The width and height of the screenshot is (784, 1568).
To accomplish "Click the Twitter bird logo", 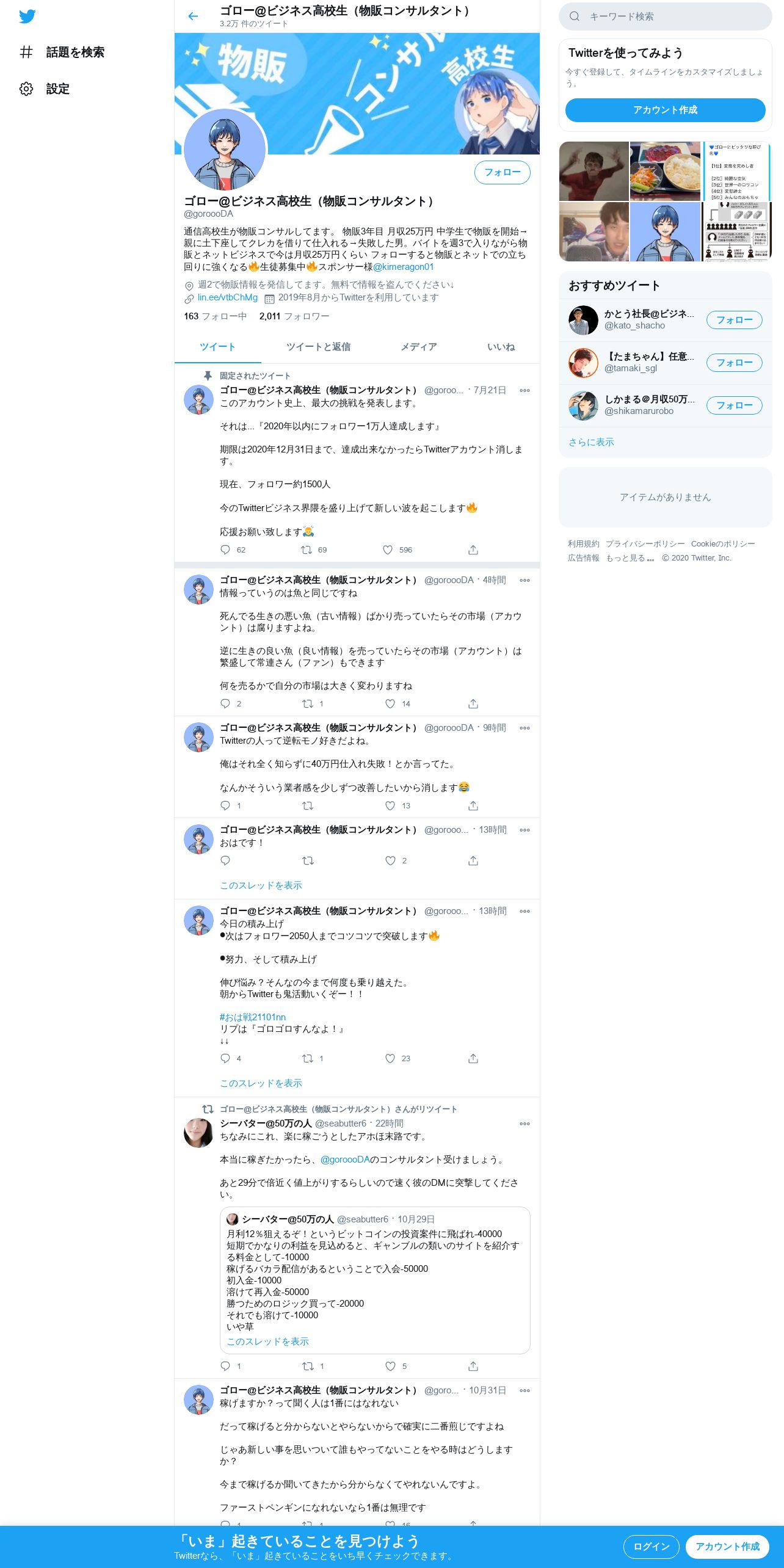I will tap(27, 16).
